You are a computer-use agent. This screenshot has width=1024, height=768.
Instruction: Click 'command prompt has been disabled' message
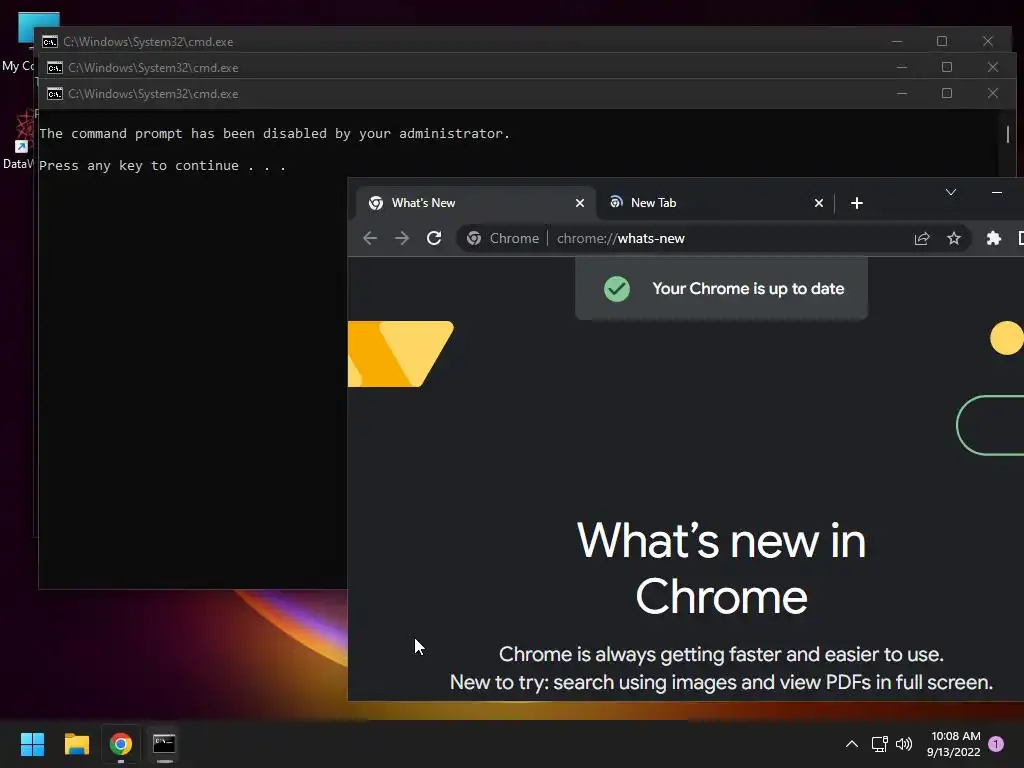274,134
